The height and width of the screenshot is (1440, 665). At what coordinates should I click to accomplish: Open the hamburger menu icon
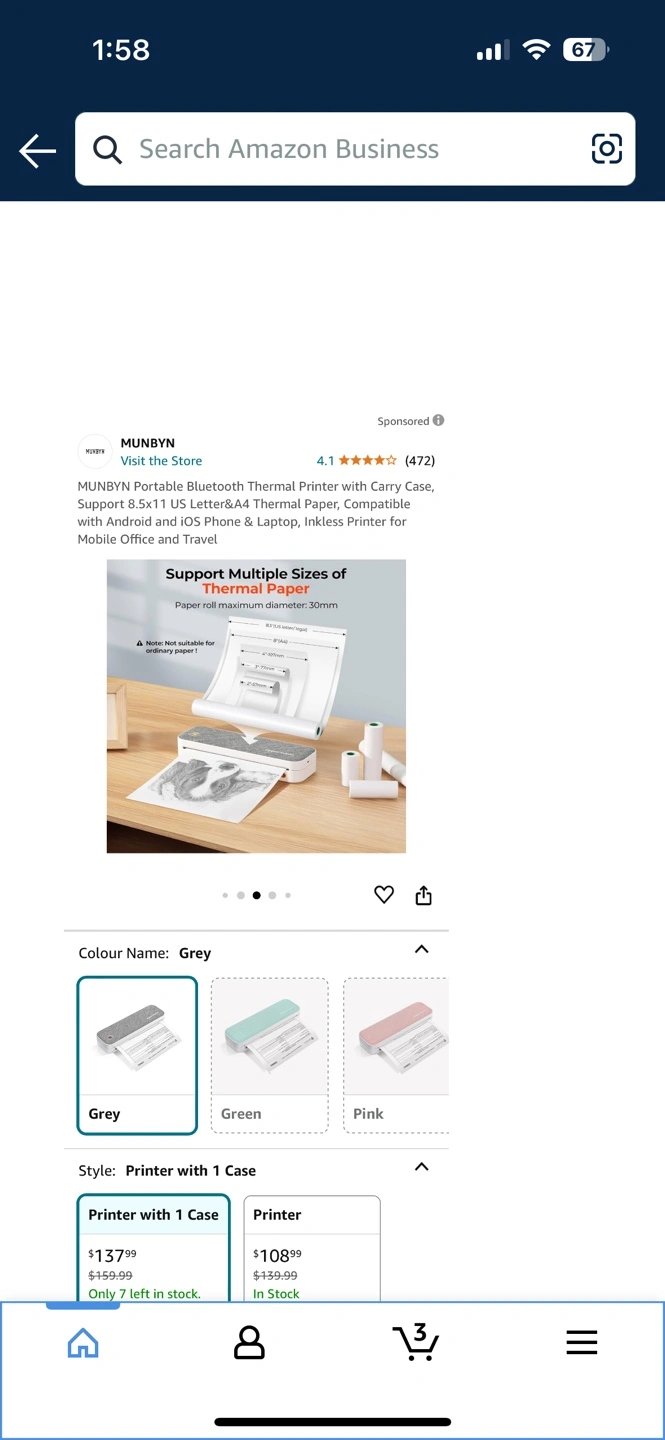click(x=582, y=1342)
